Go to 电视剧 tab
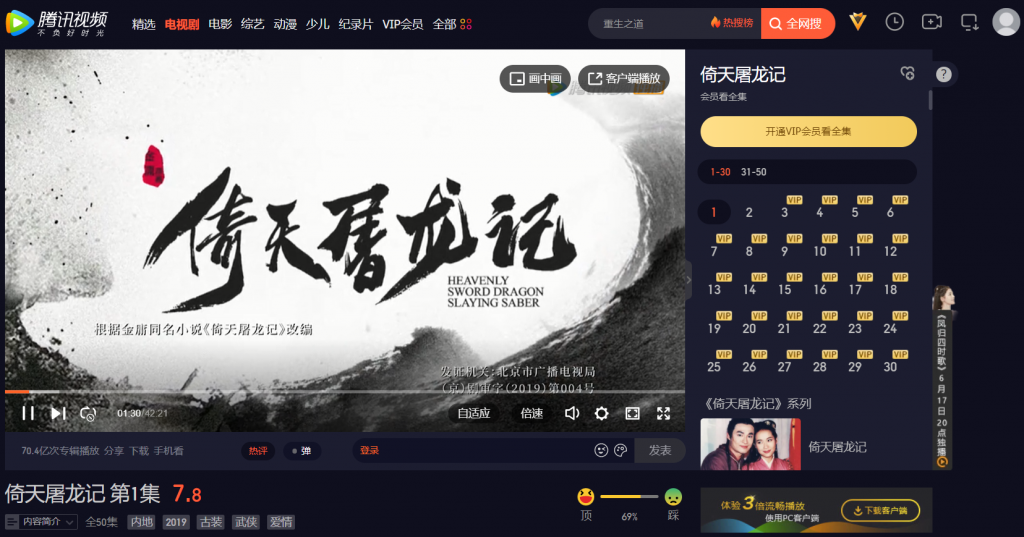This screenshot has width=1024, height=537. [182, 24]
